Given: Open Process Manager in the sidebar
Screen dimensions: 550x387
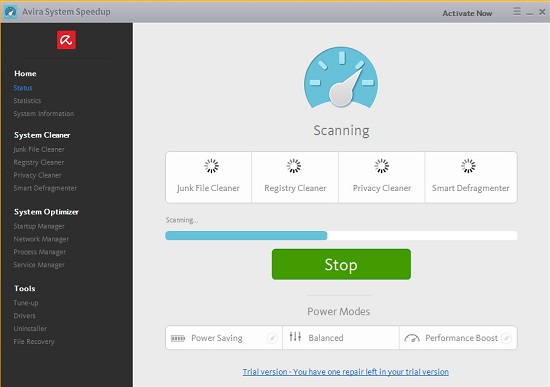Looking at the screenshot, I should [40, 252].
